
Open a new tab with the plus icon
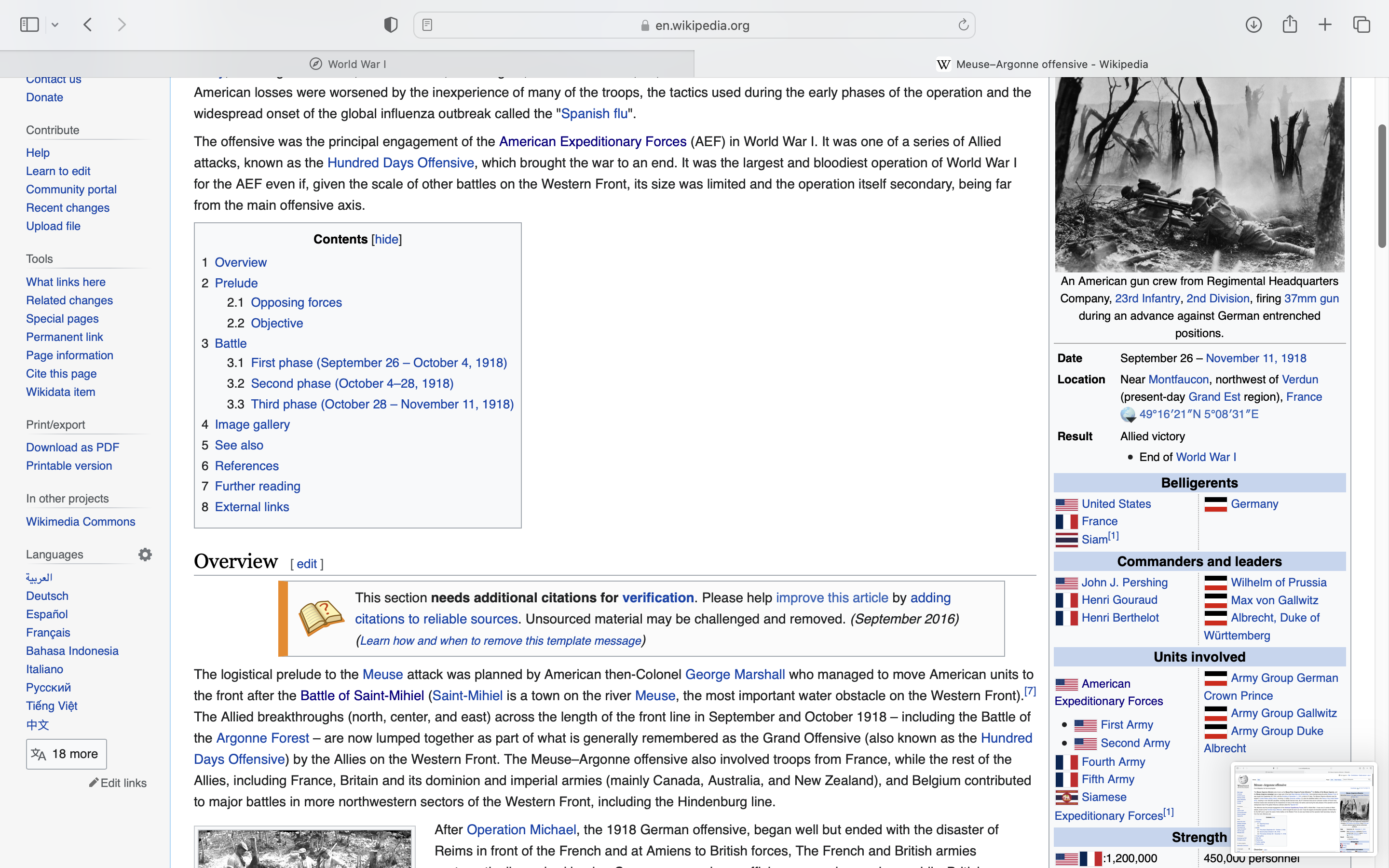pos(1325,25)
